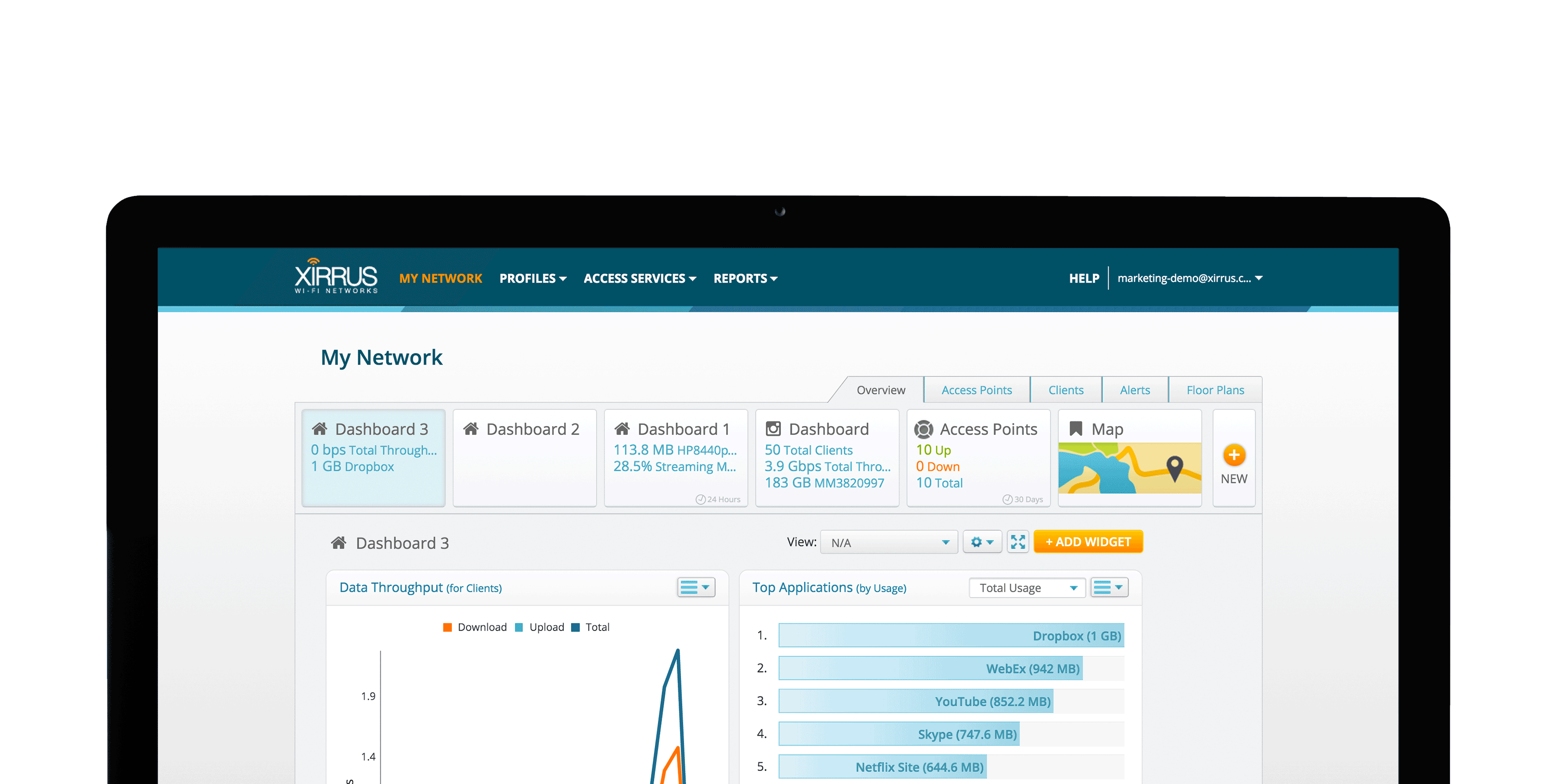This screenshot has width=1551, height=784.
Task: Click the YouTube (852.2 MB) usage bar
Action: [x=916, y=702]
